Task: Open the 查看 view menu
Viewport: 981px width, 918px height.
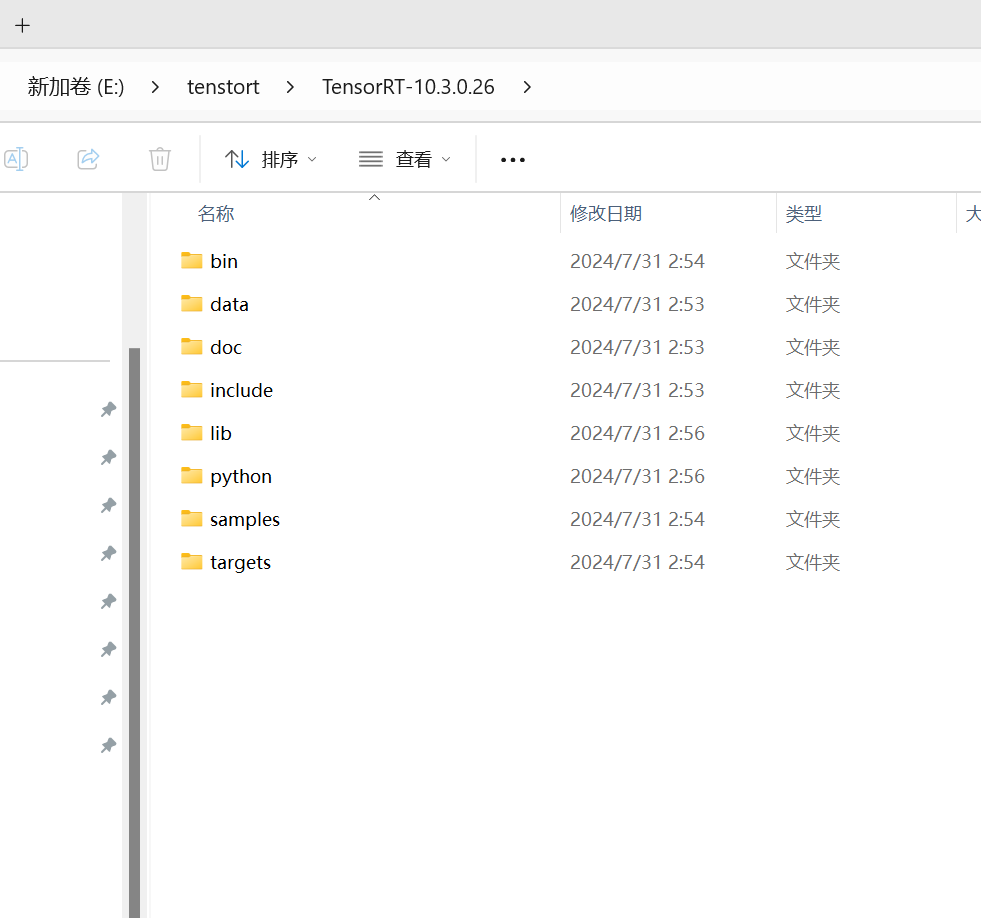Action: 405,160
